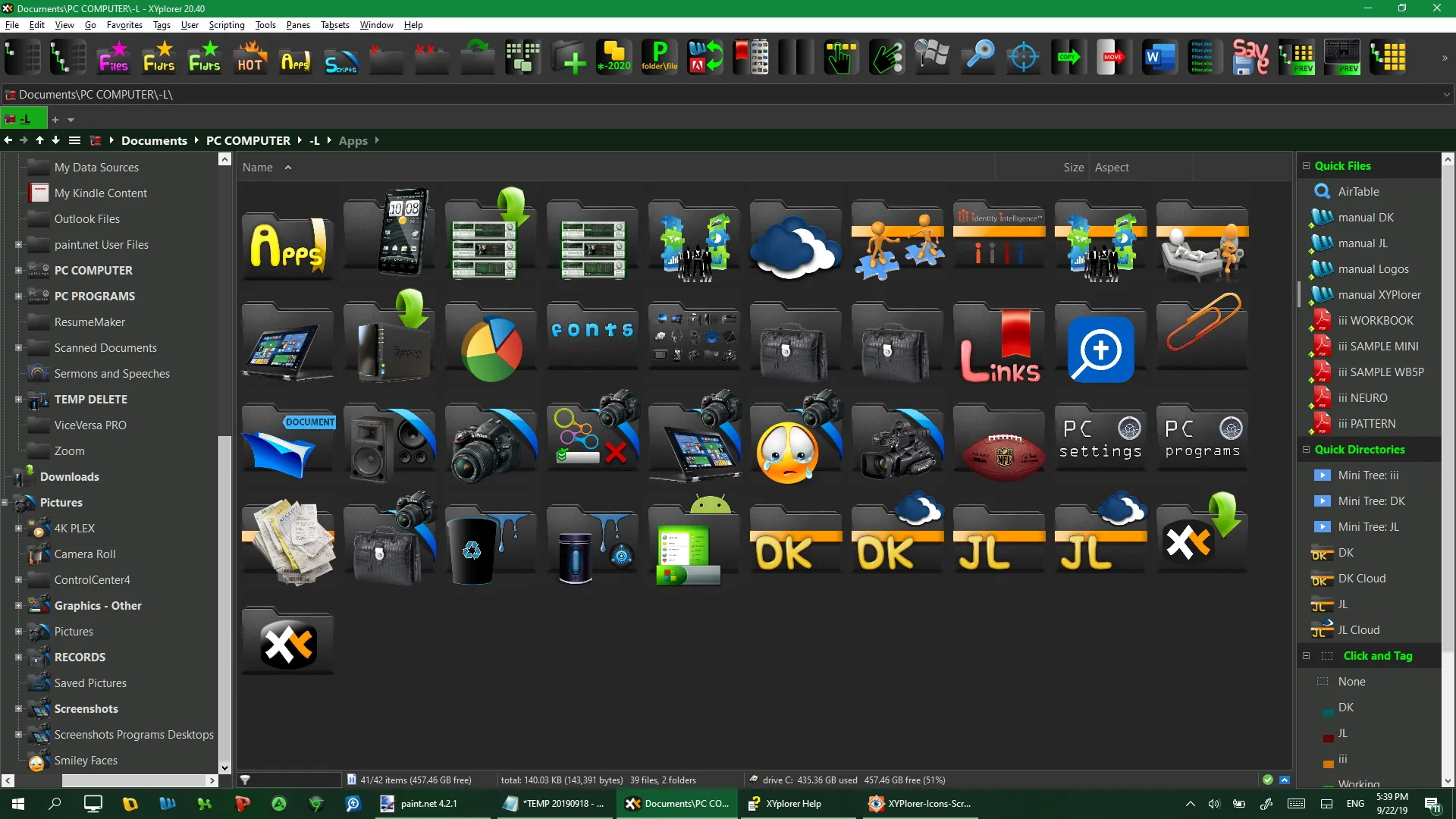Click the green Copy toolbar icon
The height and width of the screenshot is (819, 1456).
click(1068, 57)
